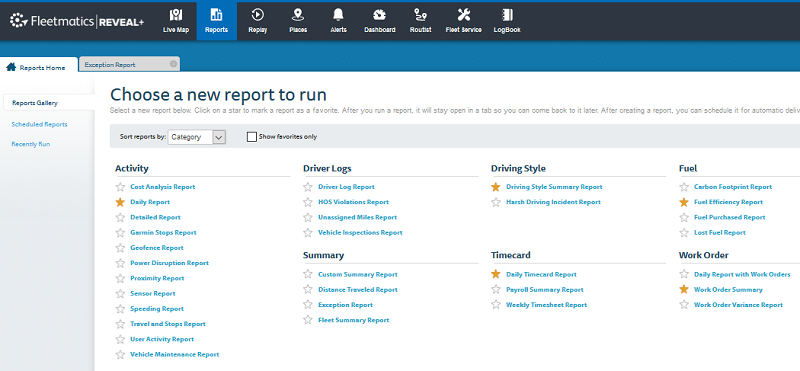The height and width of the screenshot is (371, 800).
Task: Open the Daily Report link
Action: click(150, 202)
